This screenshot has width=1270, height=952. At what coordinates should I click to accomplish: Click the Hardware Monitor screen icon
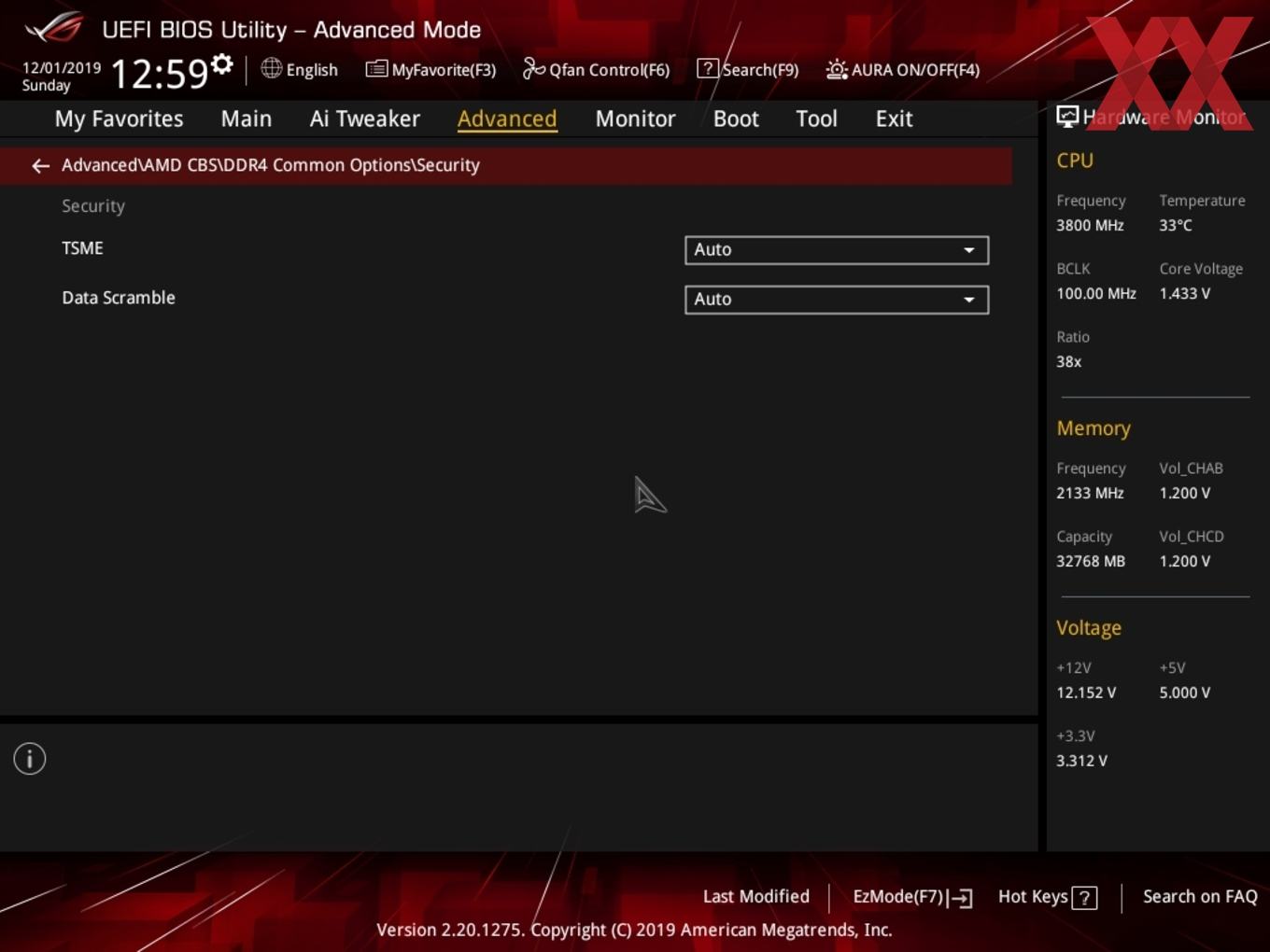[x=1067, y=117]
